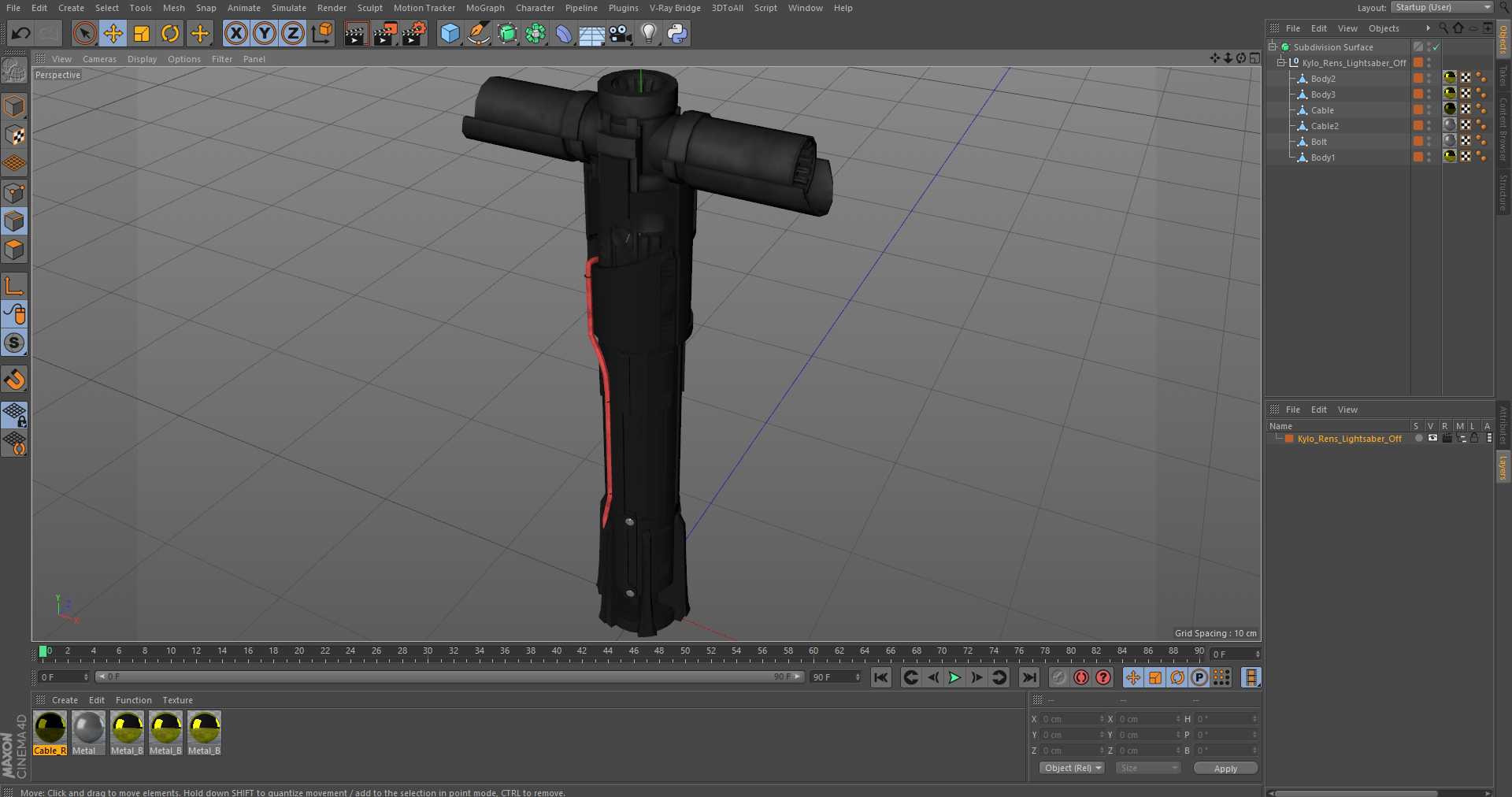
Task: Play the animation forward
Action: click(954, 677)
